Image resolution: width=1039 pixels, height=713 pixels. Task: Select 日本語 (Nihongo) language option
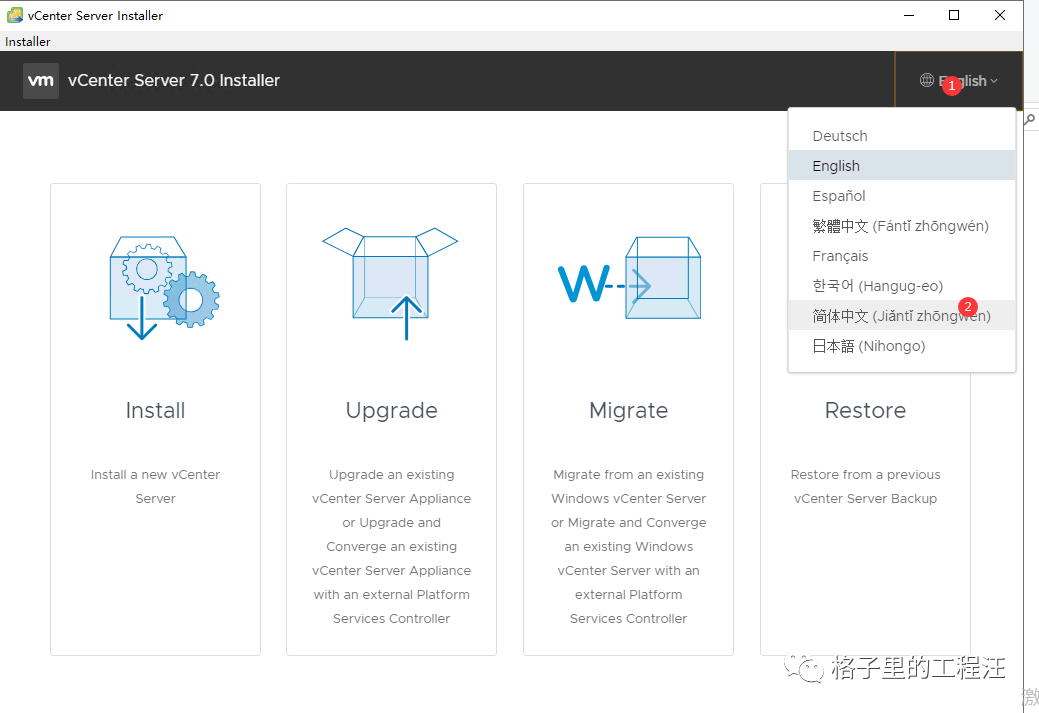[x=902, y=346]
